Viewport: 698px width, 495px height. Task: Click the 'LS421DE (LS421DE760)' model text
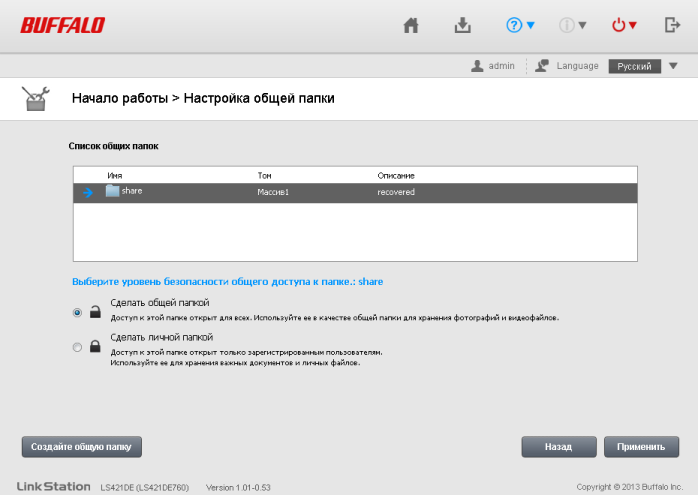pyautogui.click(x=145, y=487)
